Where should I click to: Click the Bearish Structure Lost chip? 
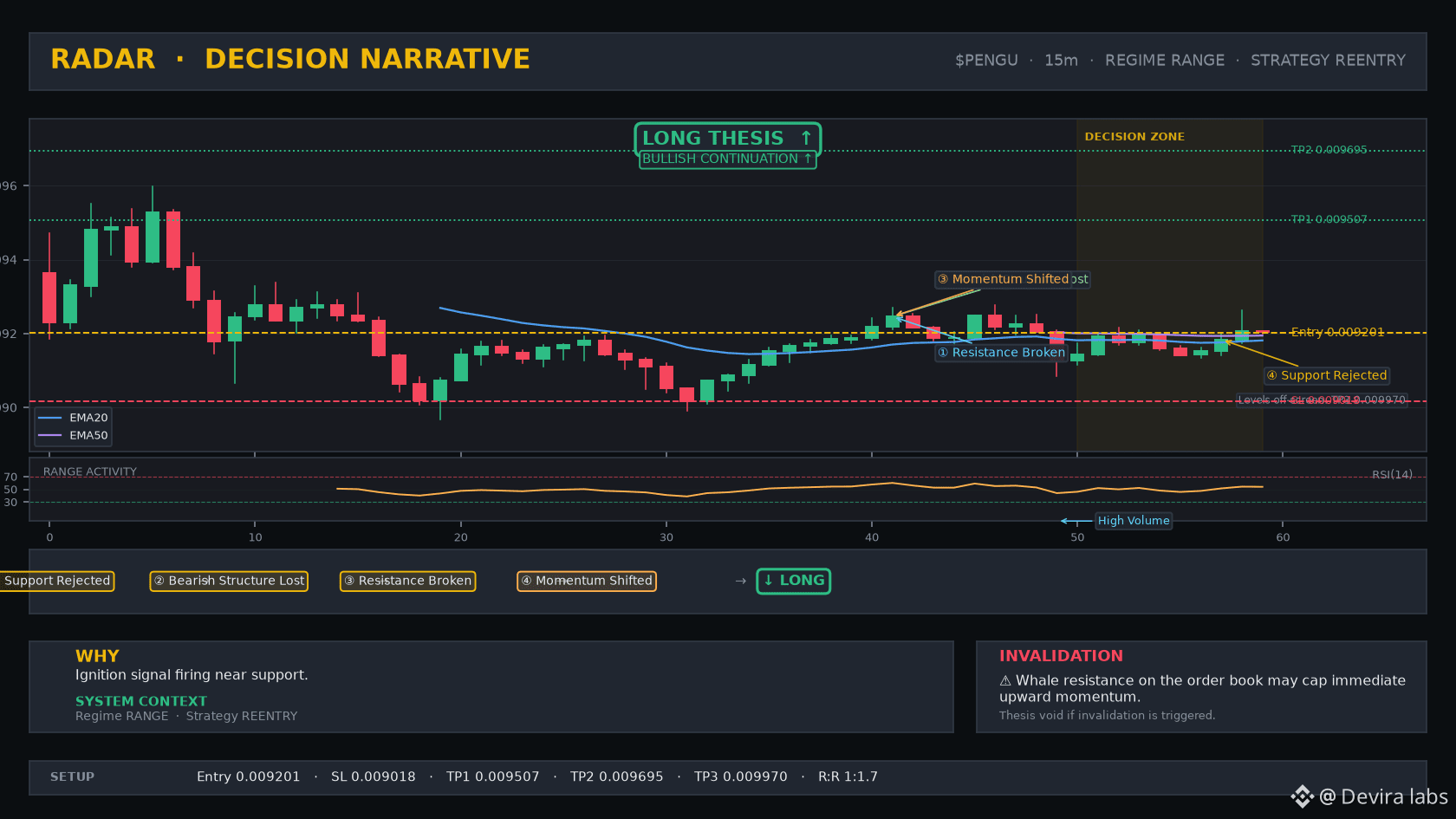tap(229, 581)
